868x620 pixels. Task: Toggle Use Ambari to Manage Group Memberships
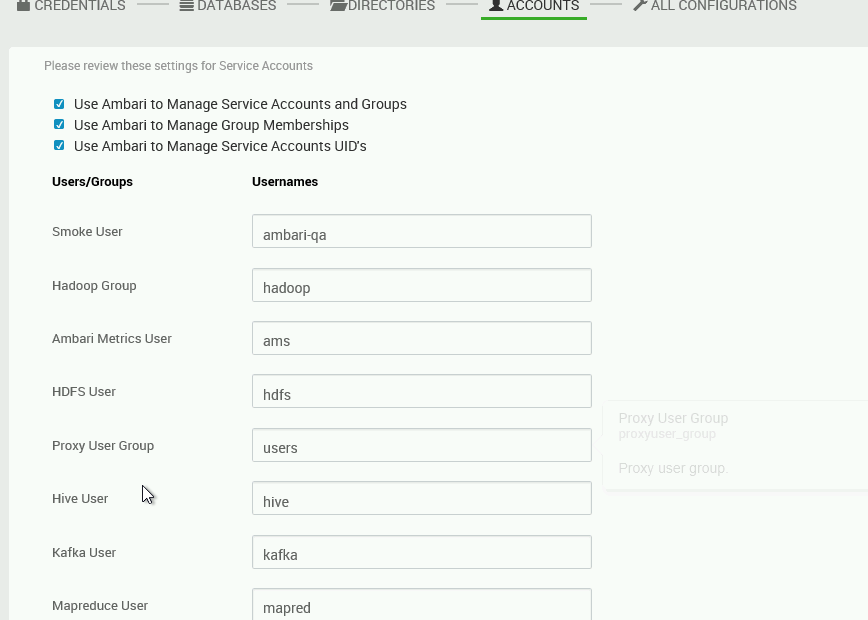click(x=59, y=125)
